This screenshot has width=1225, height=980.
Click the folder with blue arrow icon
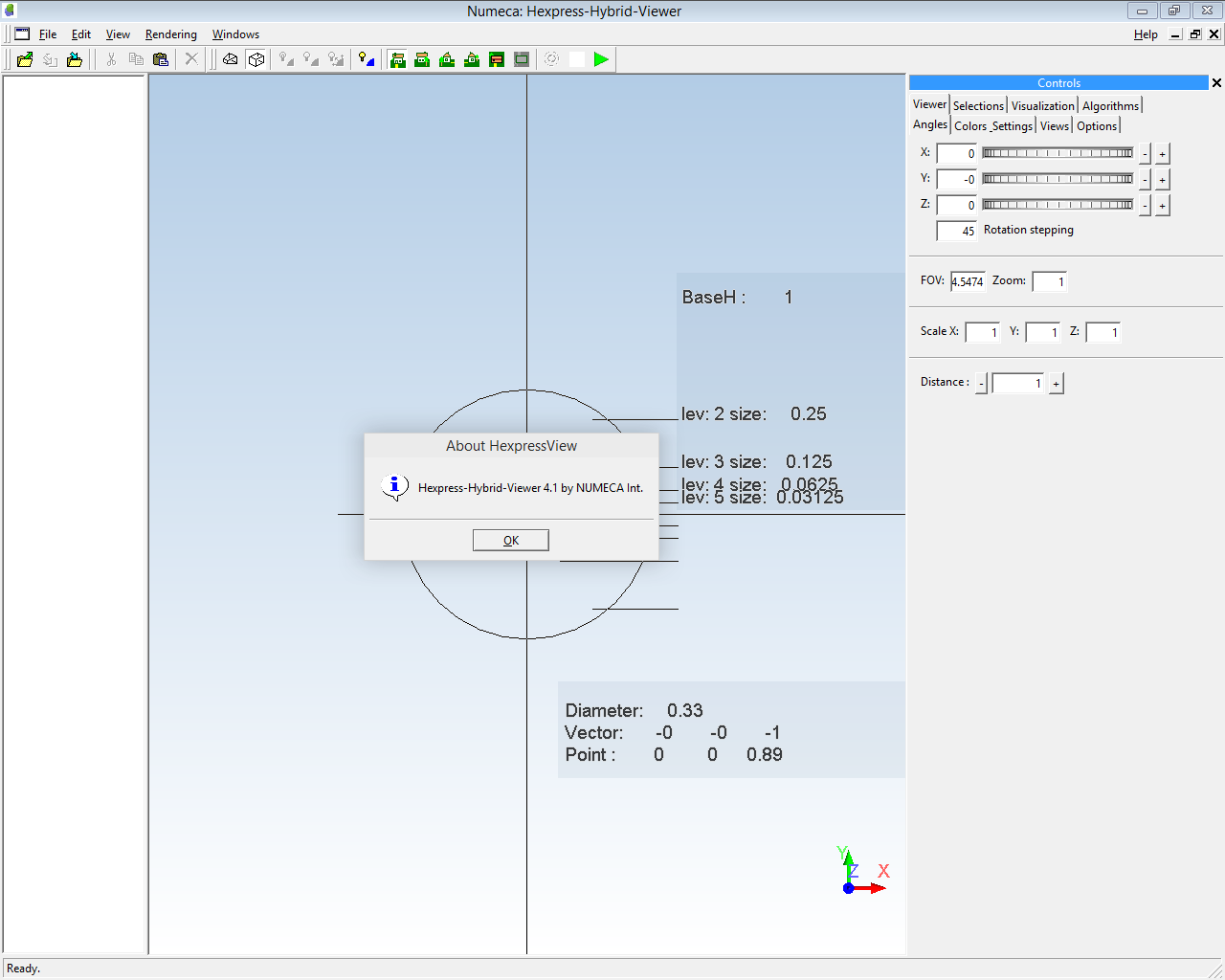[75, 59]
